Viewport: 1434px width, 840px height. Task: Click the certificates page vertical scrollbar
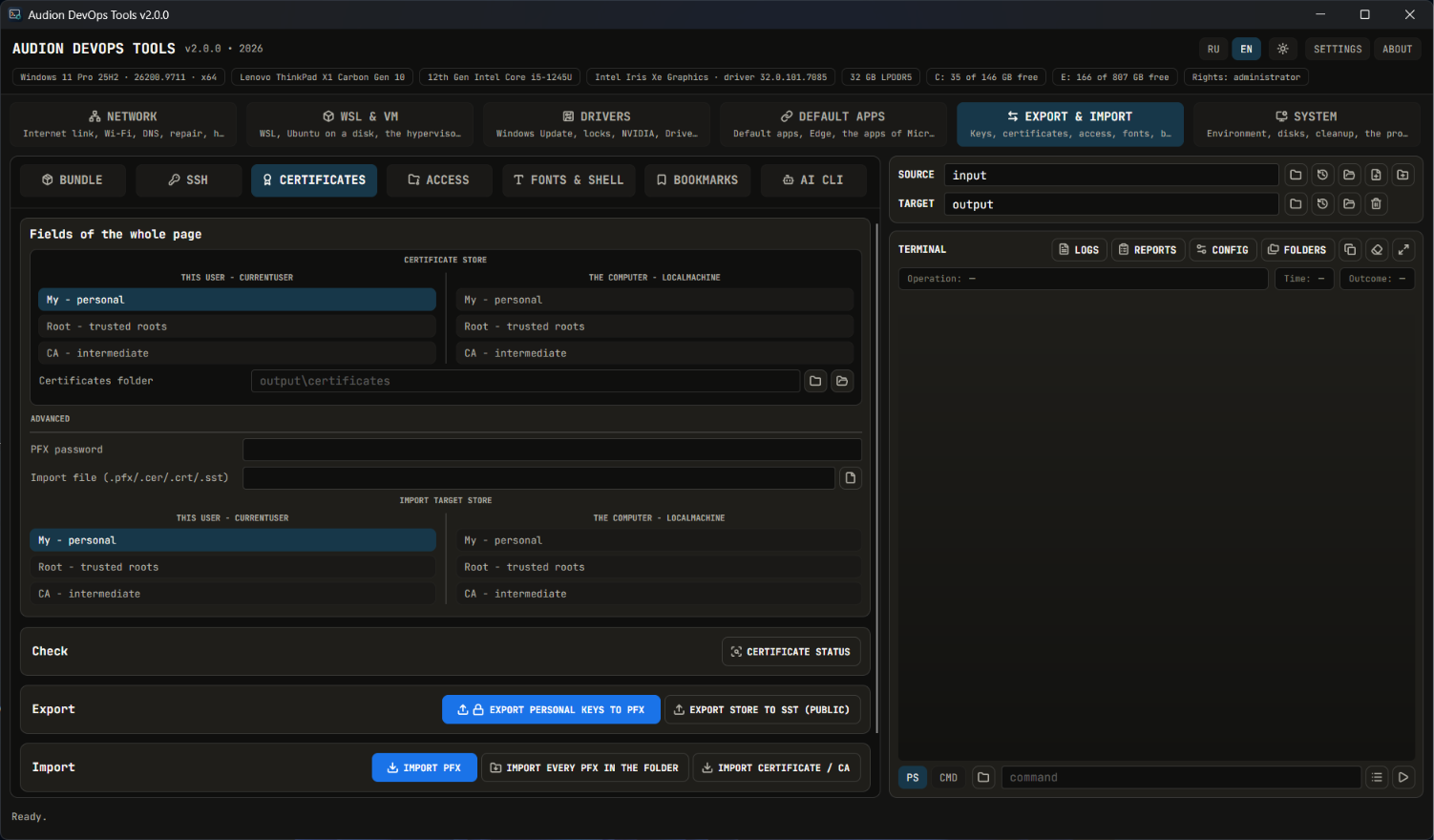tap(876, 477)
